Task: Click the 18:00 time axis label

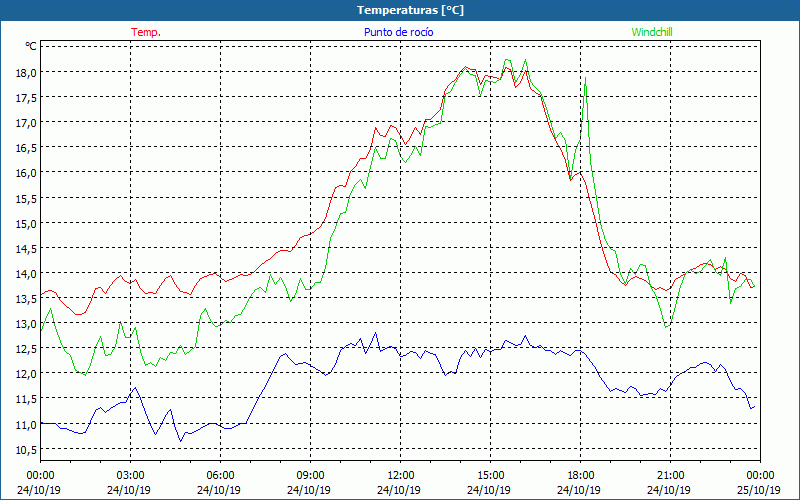Action: (x=580, y=476)
